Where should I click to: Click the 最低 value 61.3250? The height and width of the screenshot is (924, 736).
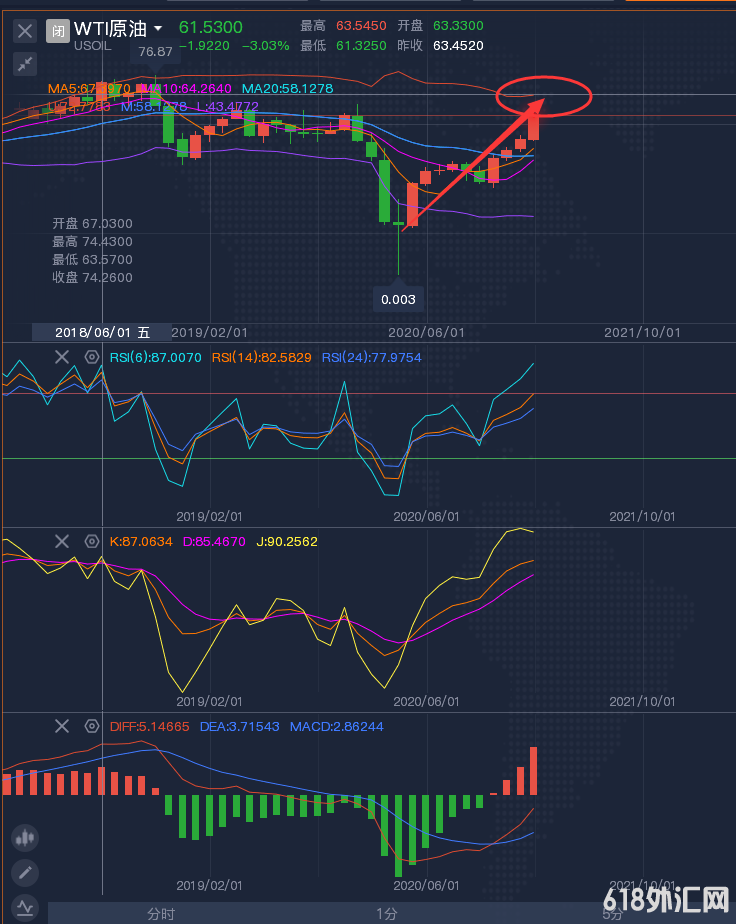[361, 46]
